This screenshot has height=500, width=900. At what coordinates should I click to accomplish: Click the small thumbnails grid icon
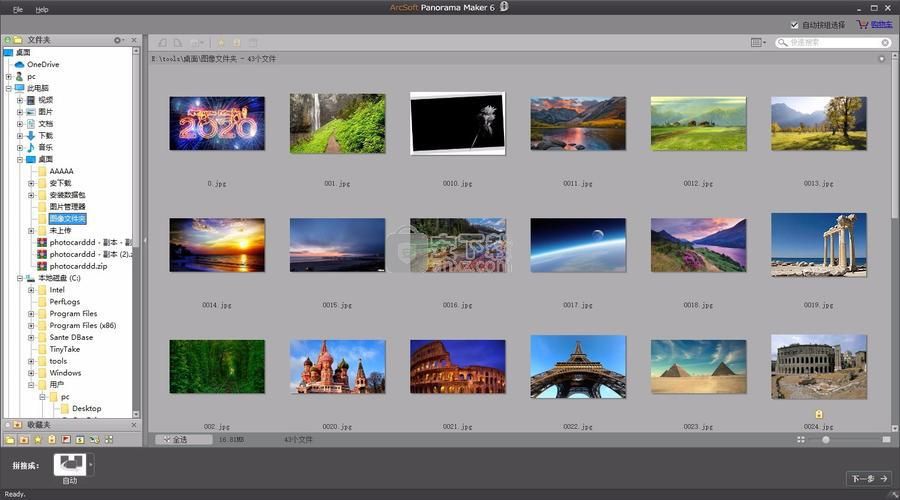coord(801,440)
